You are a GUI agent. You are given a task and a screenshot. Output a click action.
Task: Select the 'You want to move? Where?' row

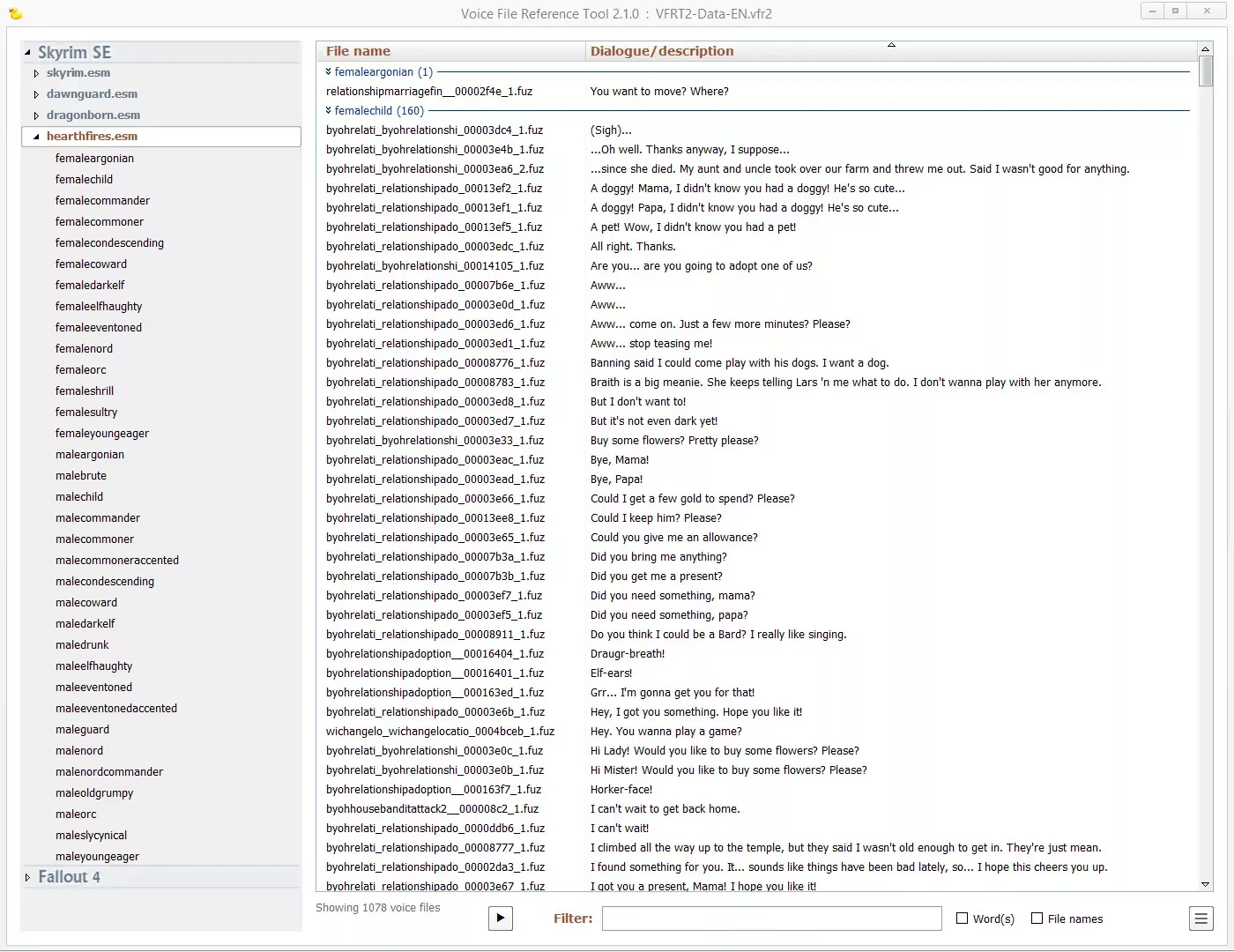[x=756, y=92]
